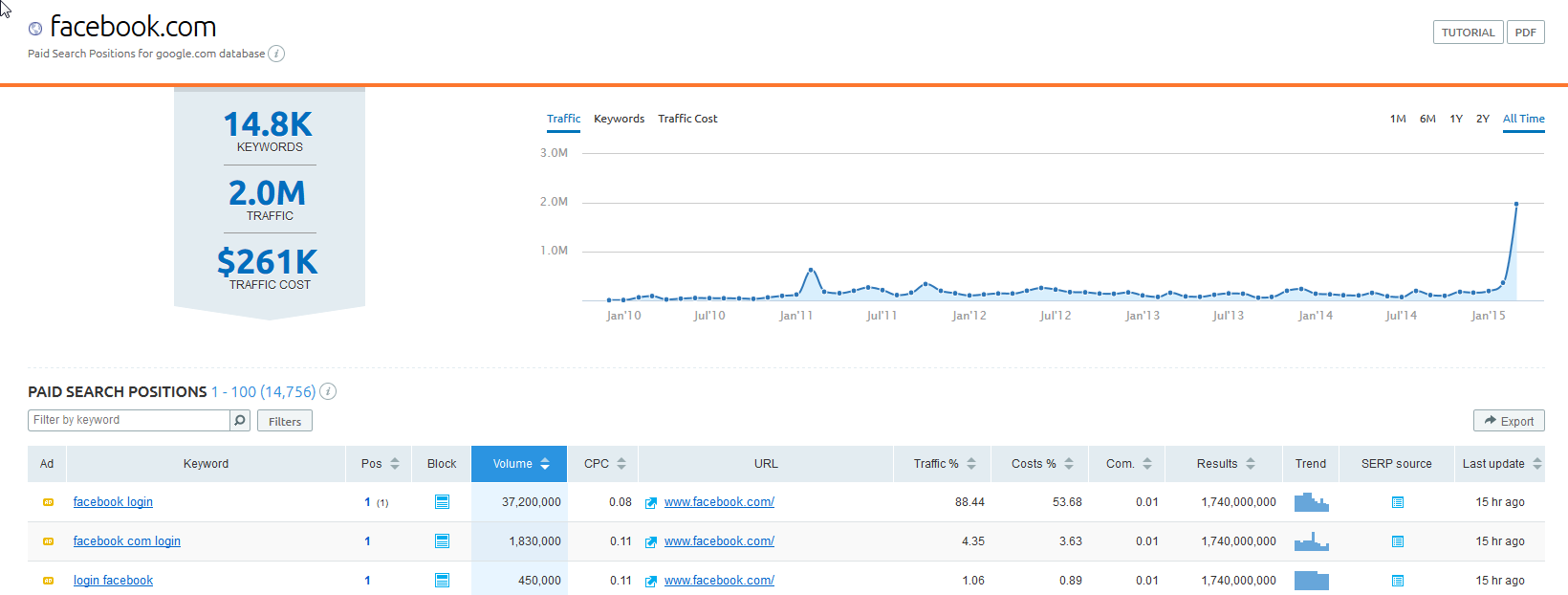The width and height of the screenshot is (1568, 595).
Task: Click the ad icon beside login facebook keyword
Action: pyautogui.click(x=48, y=581)
